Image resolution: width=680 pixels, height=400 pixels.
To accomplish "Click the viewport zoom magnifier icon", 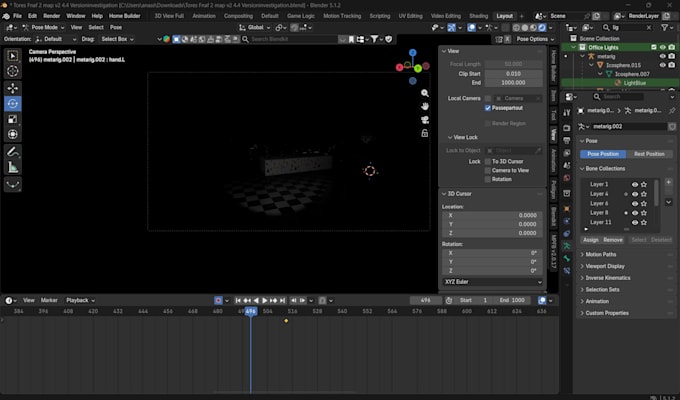I will point(425,93).
